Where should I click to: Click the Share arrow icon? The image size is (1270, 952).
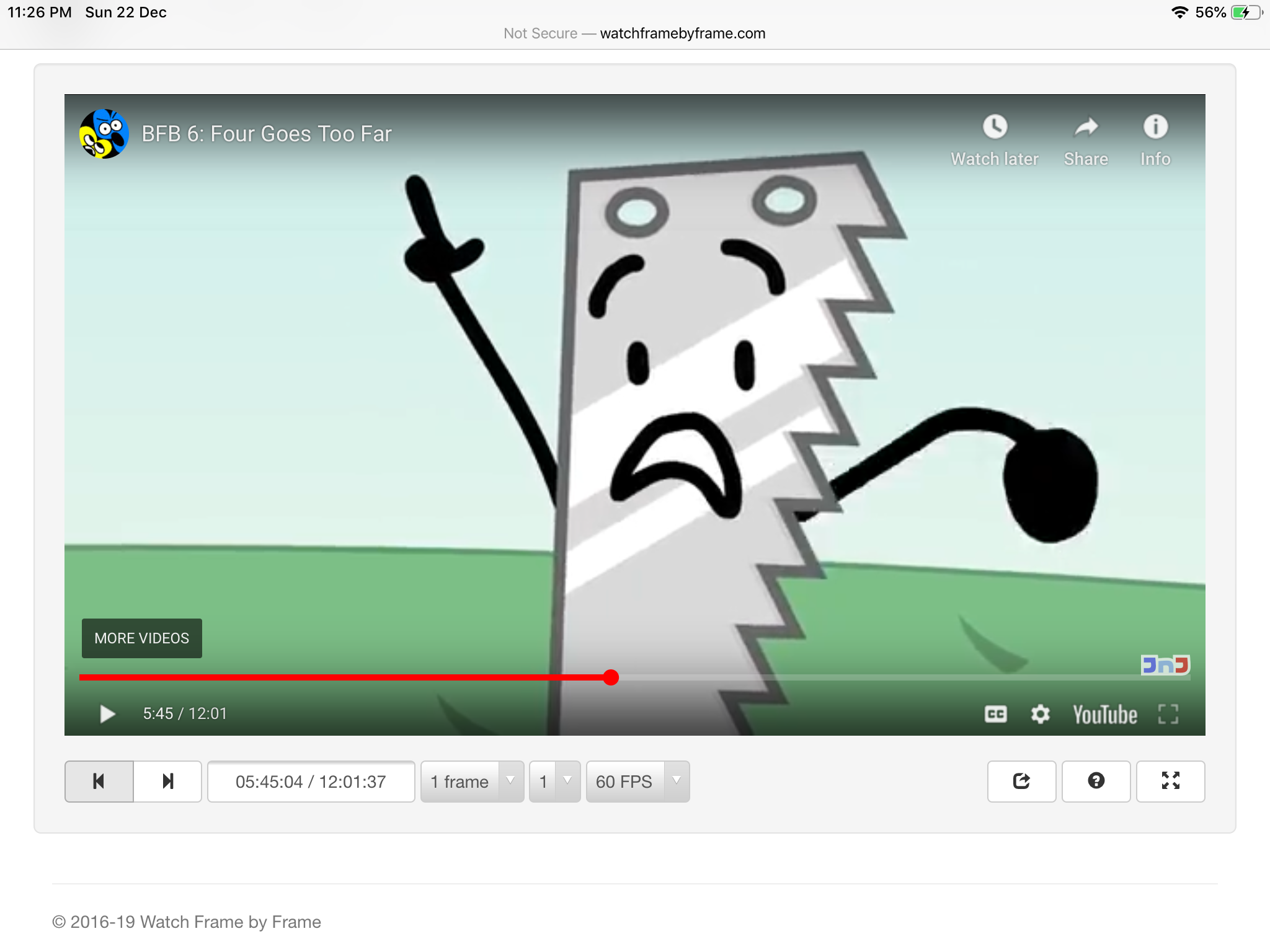point(1086,127)
